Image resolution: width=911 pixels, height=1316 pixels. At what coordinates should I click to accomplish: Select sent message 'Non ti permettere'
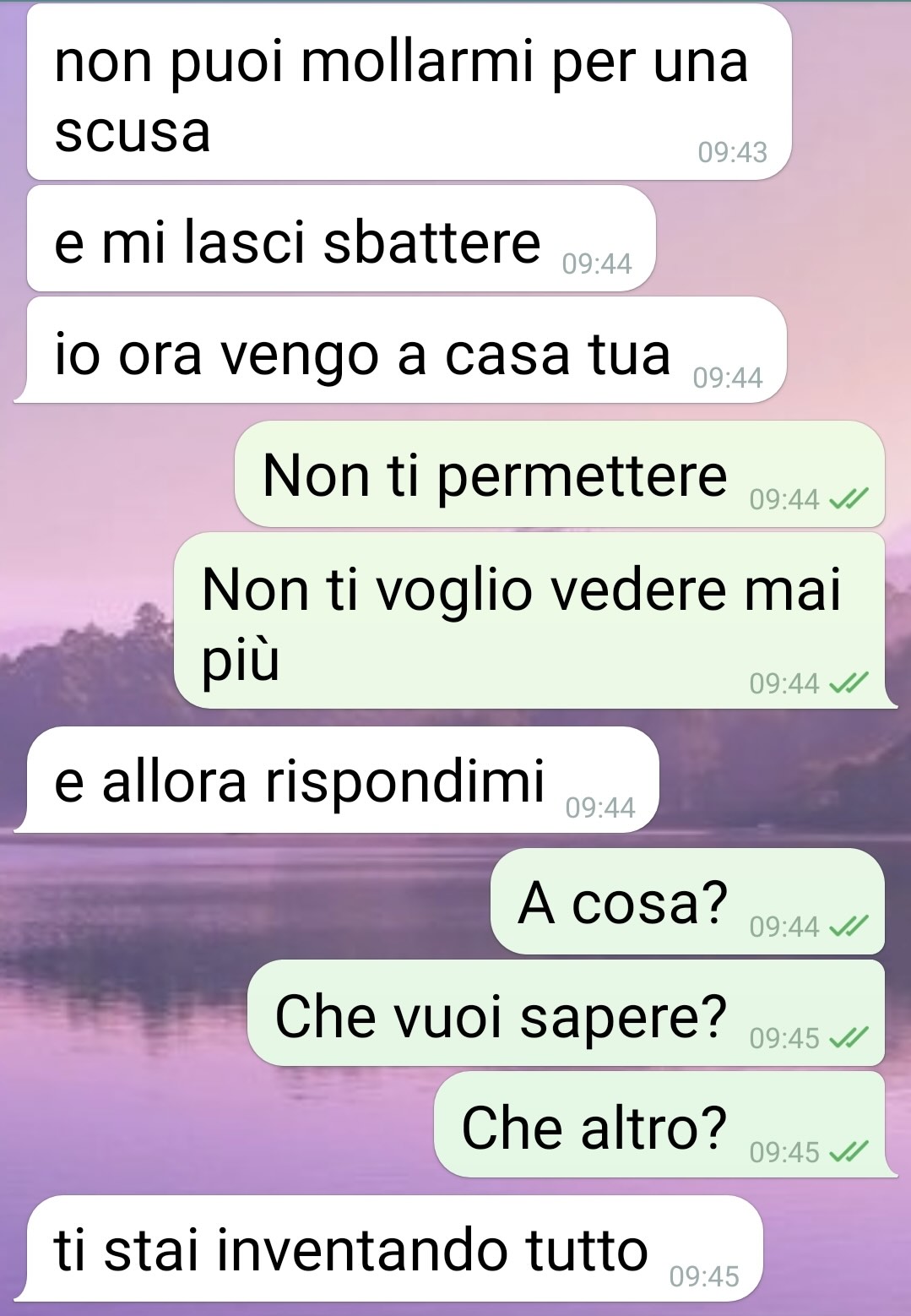(560, 474)
